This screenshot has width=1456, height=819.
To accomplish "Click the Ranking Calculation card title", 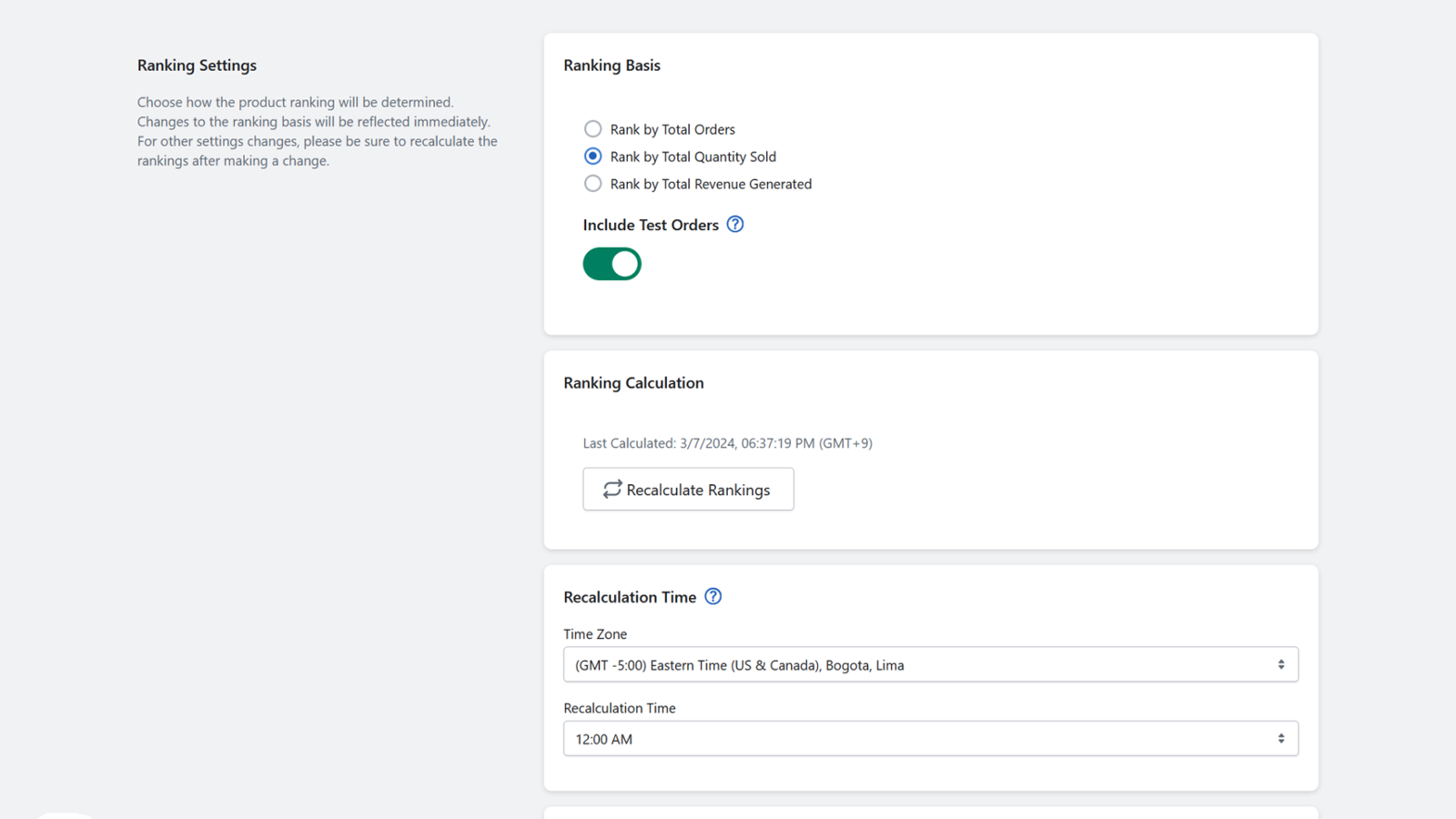I will pos(633,383).
